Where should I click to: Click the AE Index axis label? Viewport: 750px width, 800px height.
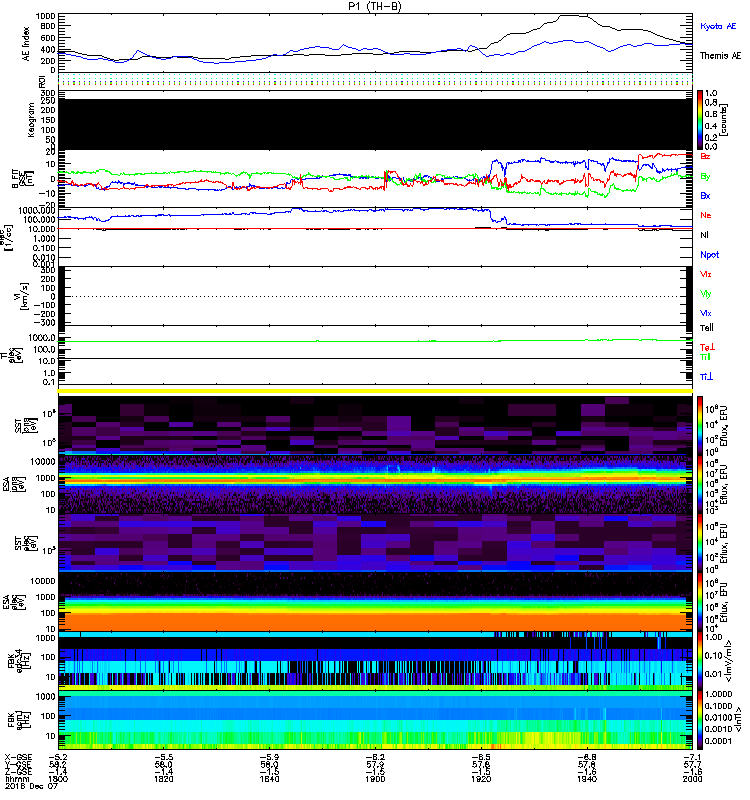pos(14,42)
